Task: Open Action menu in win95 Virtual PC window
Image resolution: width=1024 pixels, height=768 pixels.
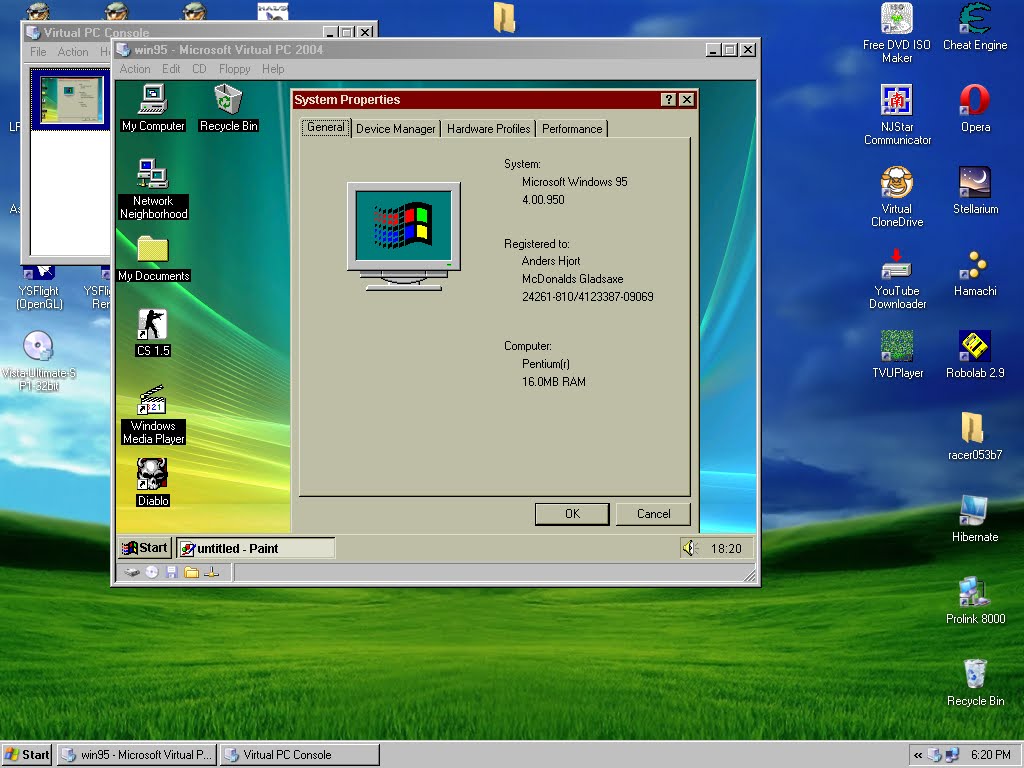Action: [135, 69]
